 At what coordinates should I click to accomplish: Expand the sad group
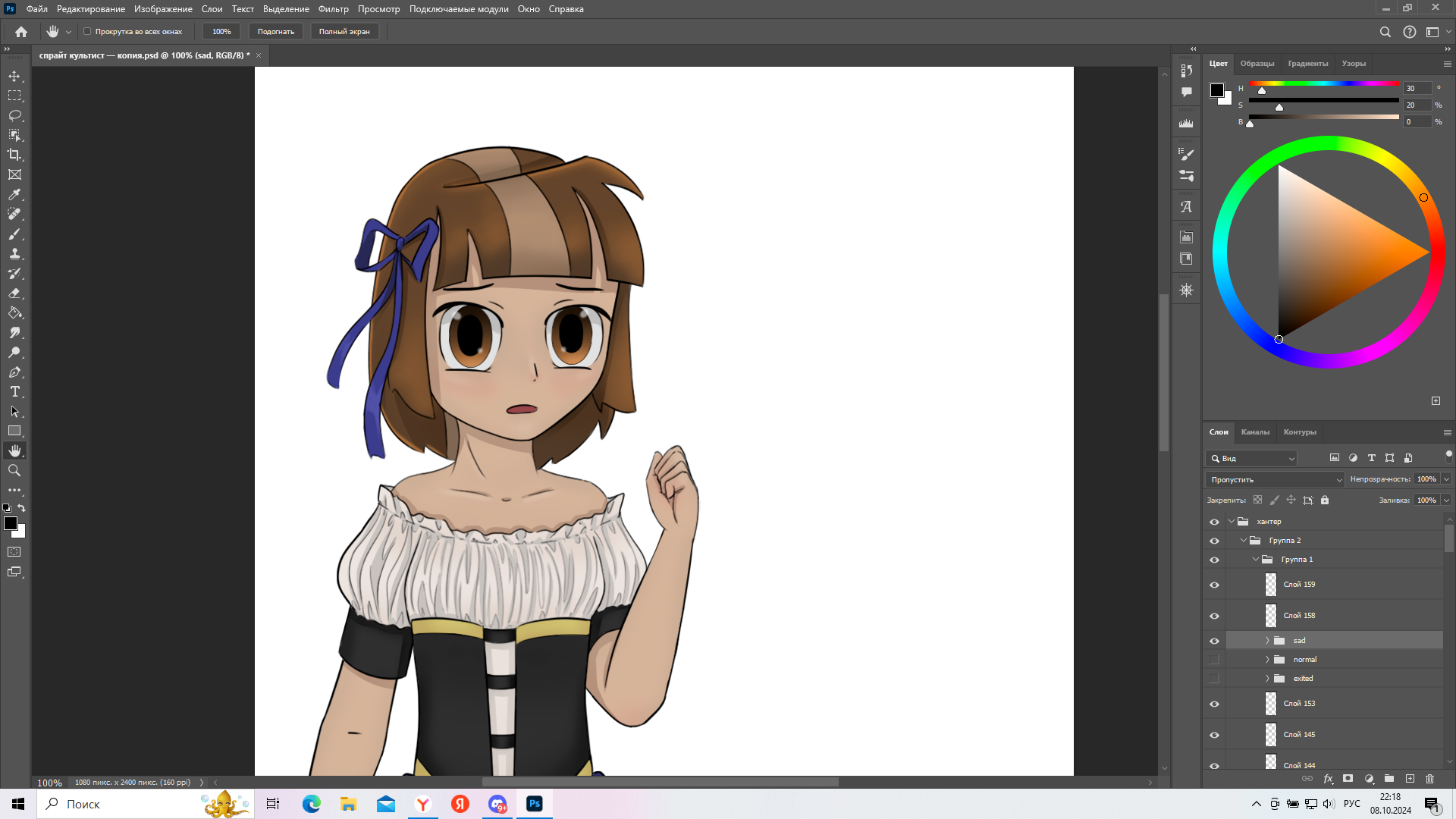(1267, 641)
